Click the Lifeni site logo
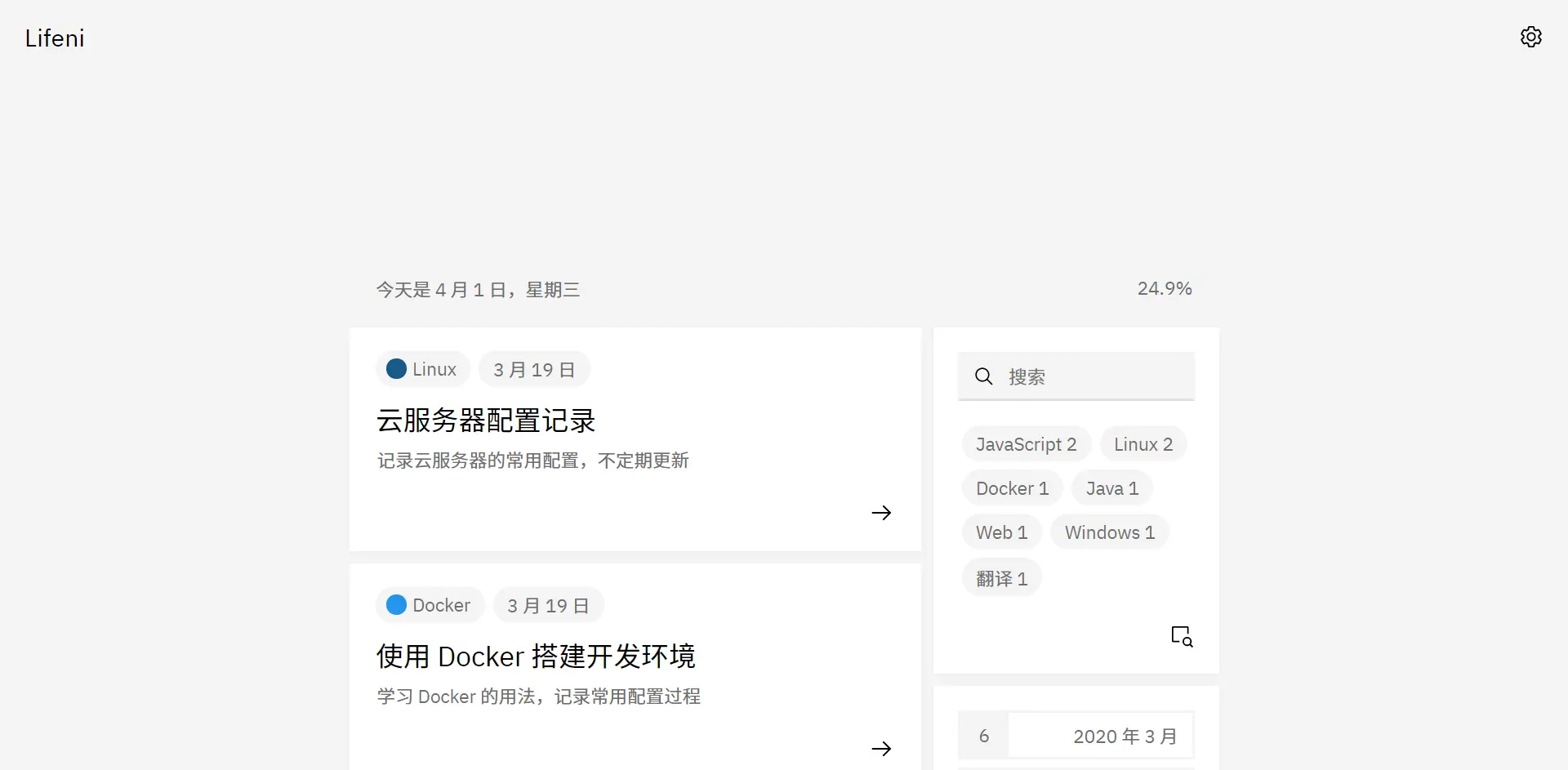 point(54,38)
